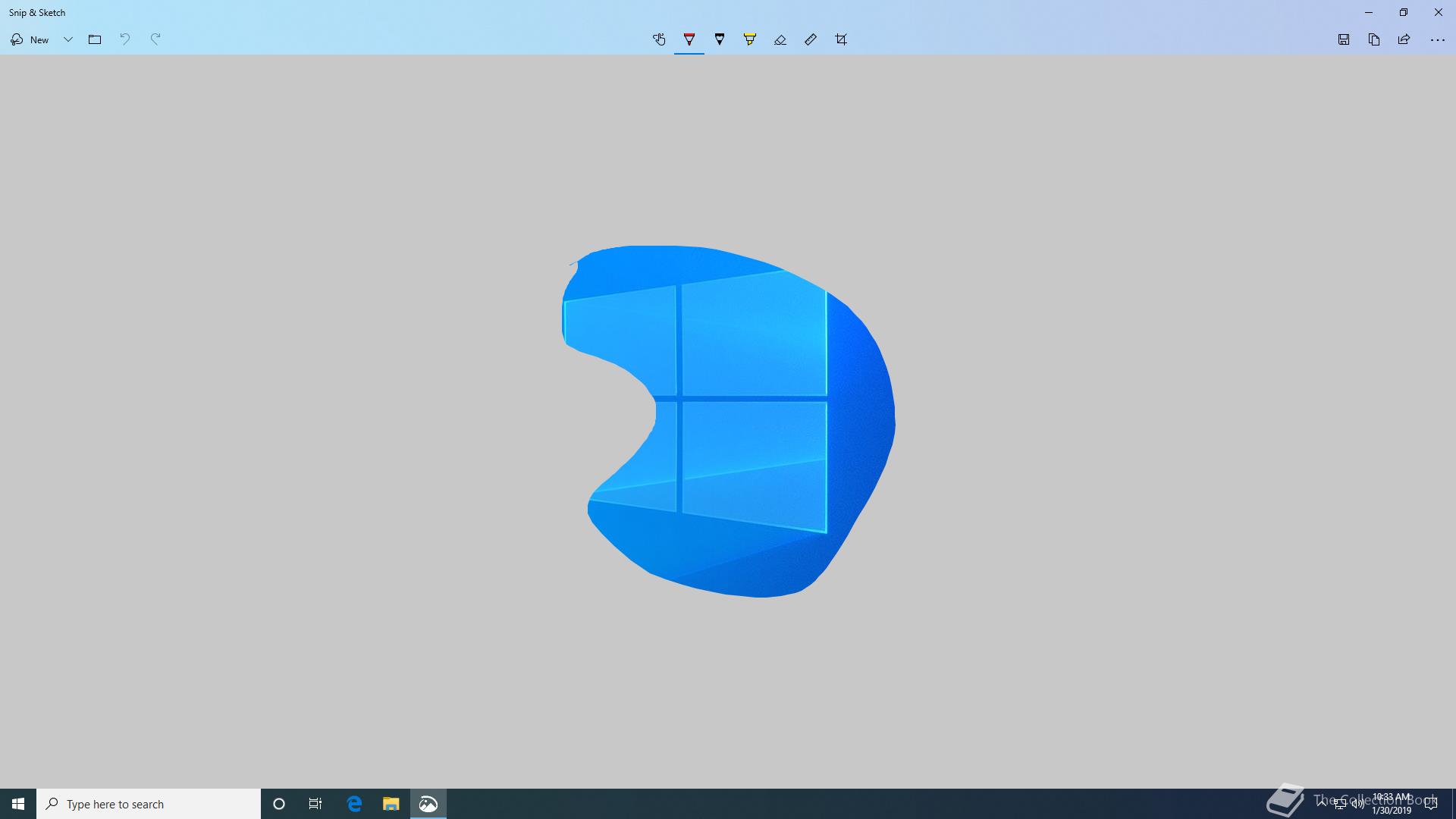Screen dimensions: 1456x819
Task: Open a file with the folder icon
Action: click(x=95, y=39)
